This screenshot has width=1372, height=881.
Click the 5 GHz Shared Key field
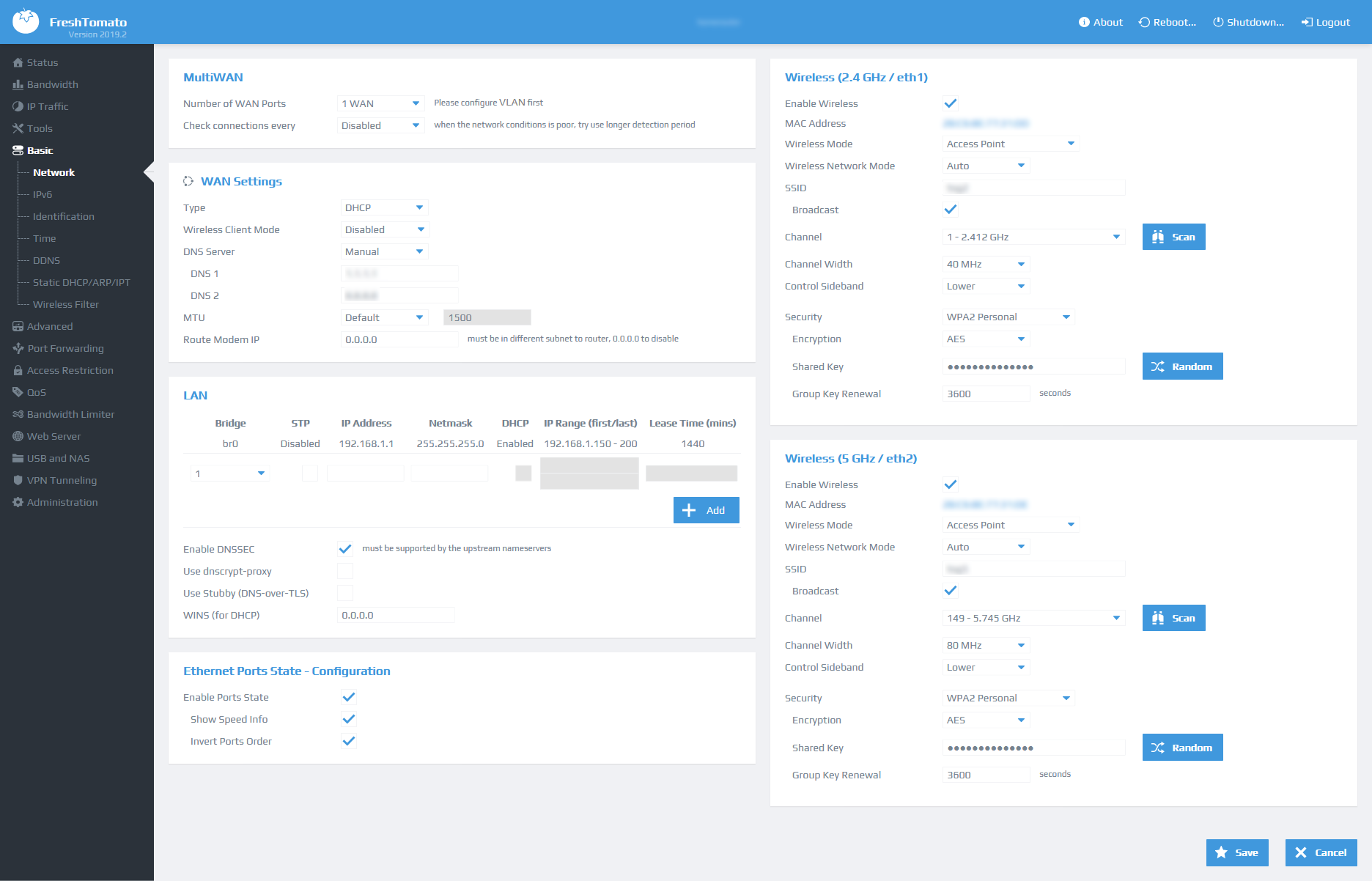click(1033, 748)
